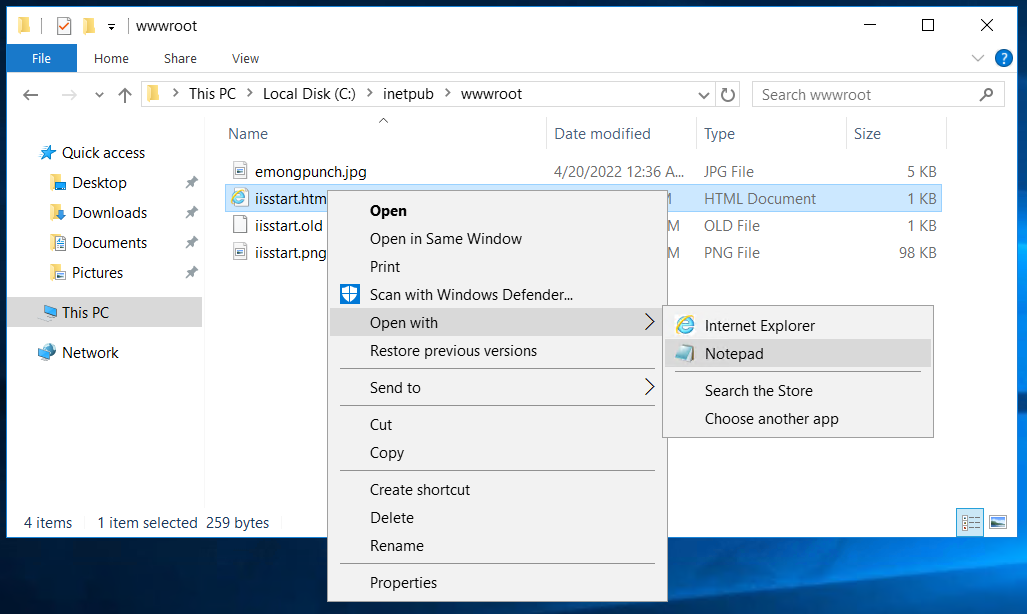Click the Windows Defender shield icon
This screenshot has height=614, width=1027.
pos(350,294)
